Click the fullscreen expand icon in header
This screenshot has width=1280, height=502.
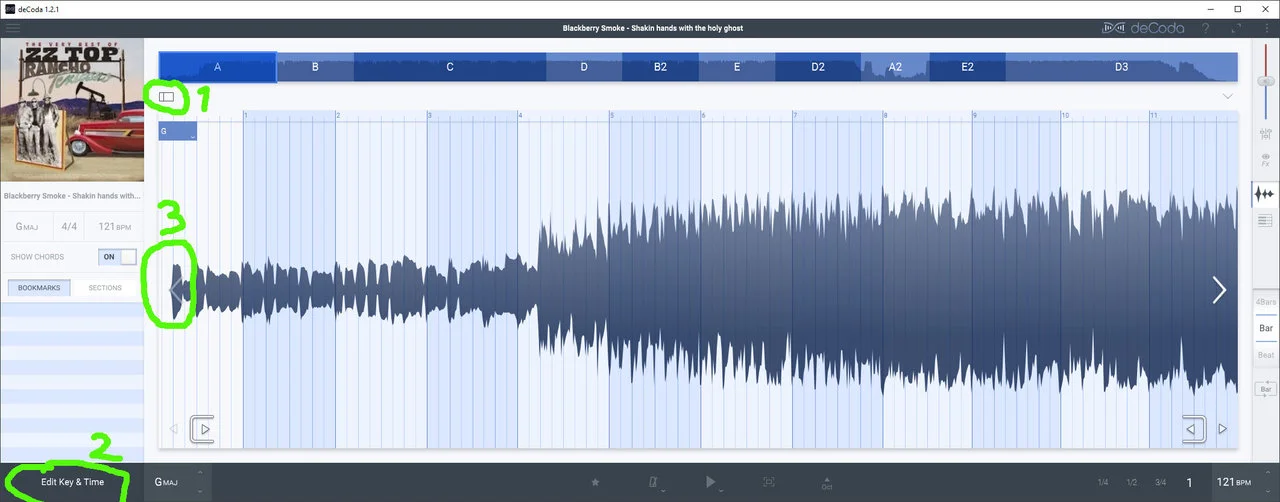tap(1236, 28)
